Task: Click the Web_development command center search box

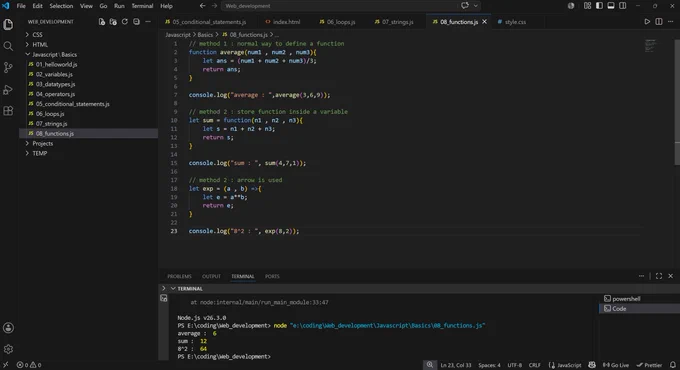Action: pyautogui.click(x=339, y=6)
